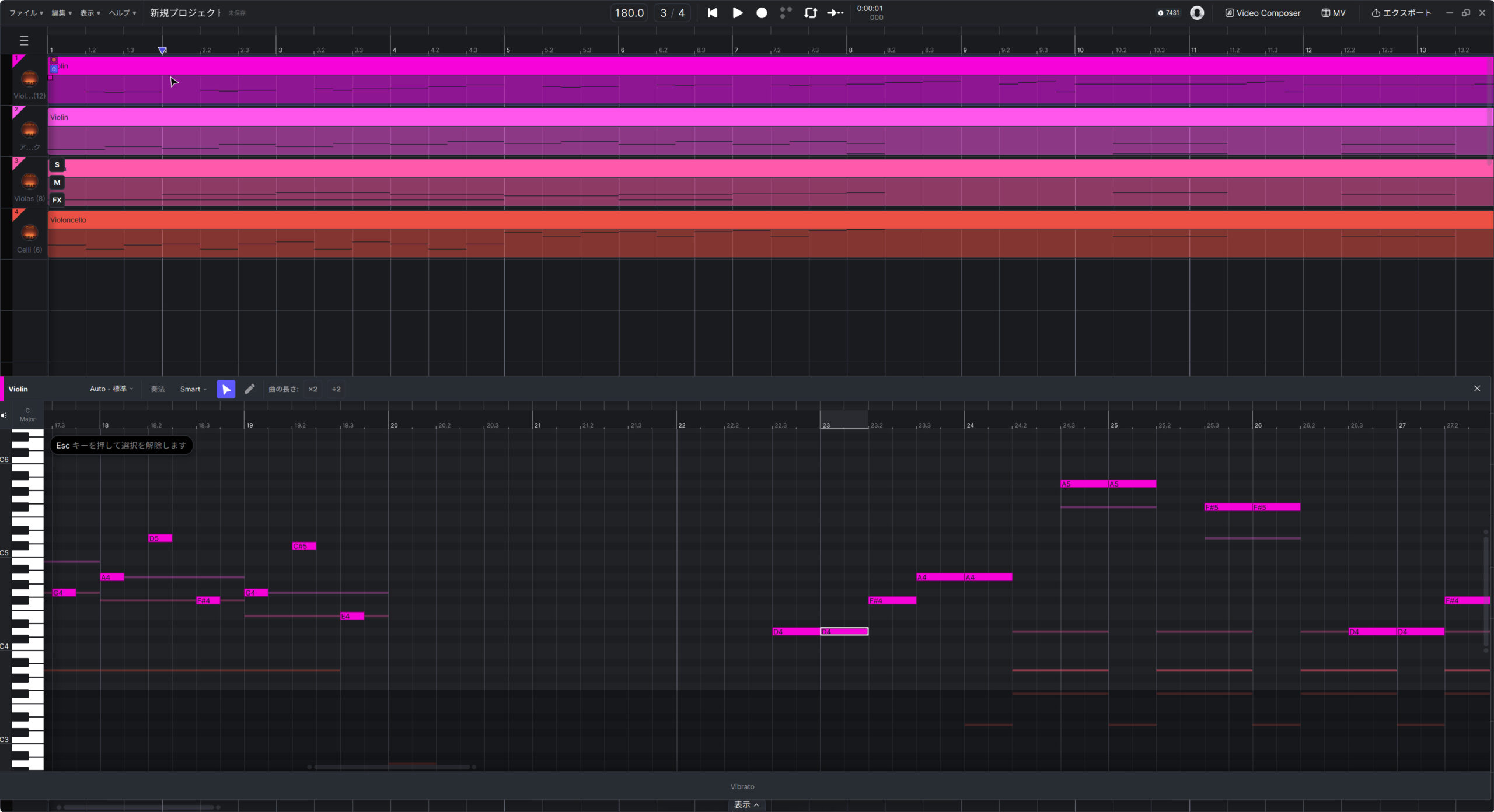Select the C#5 note in the piano roll
The width and height of the screenshot is (1494, 812).
(304, 546)
